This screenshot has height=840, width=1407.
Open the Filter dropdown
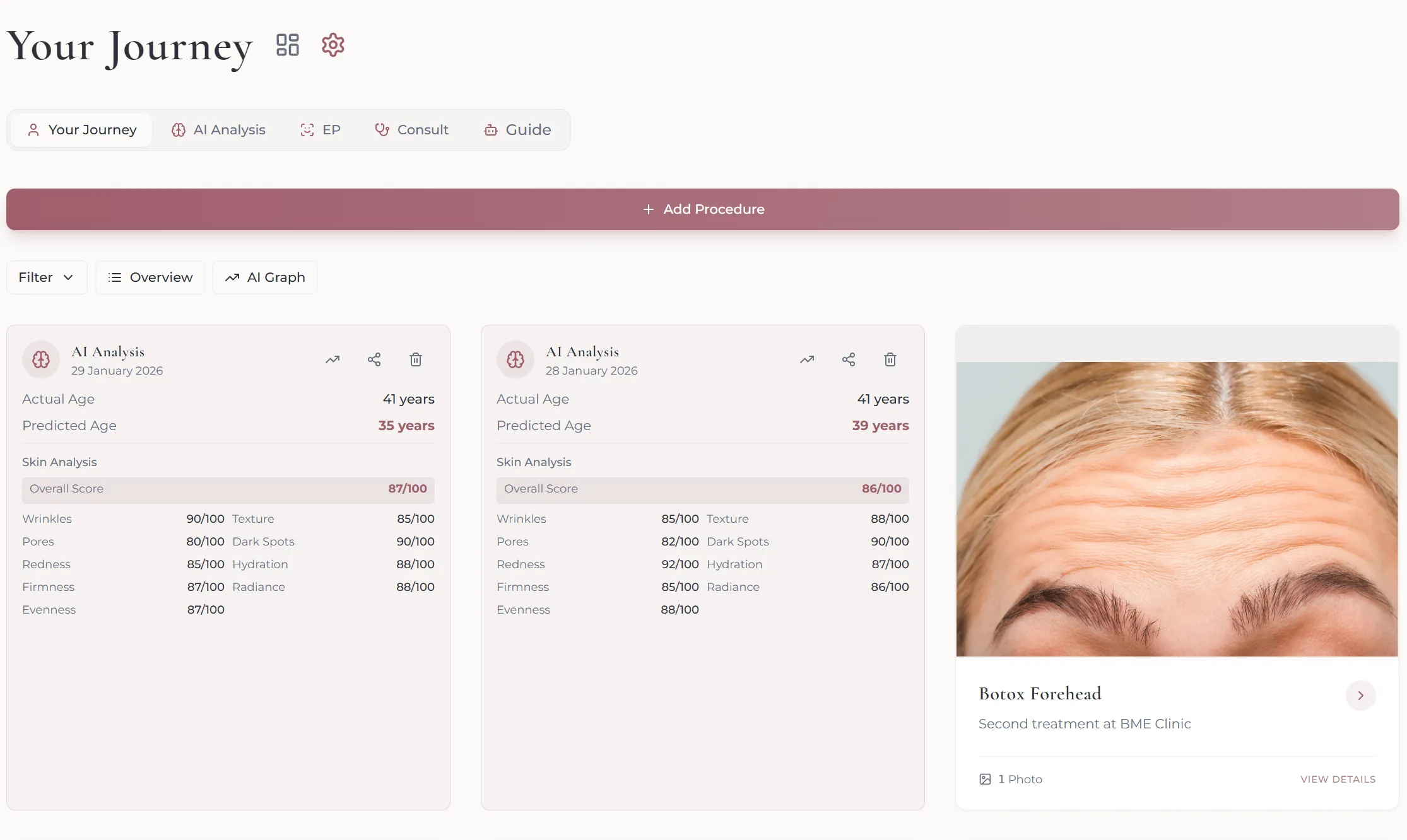click(x=47, y=277)
